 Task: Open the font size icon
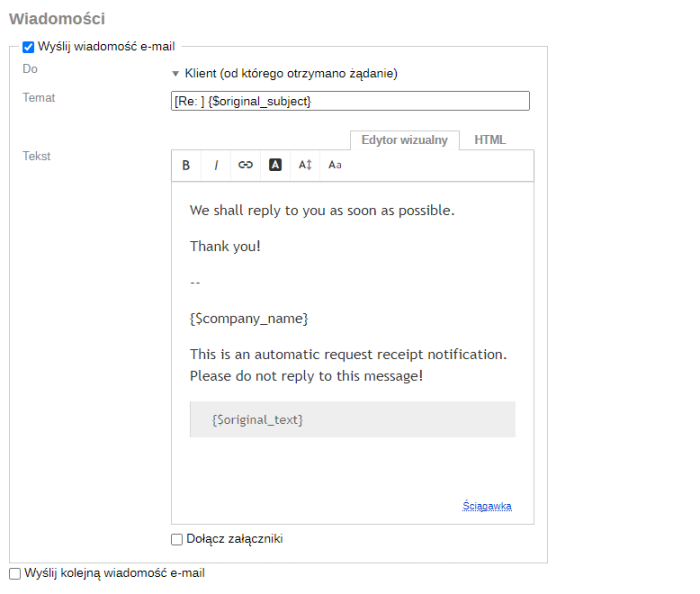click(x=305, y=165)
